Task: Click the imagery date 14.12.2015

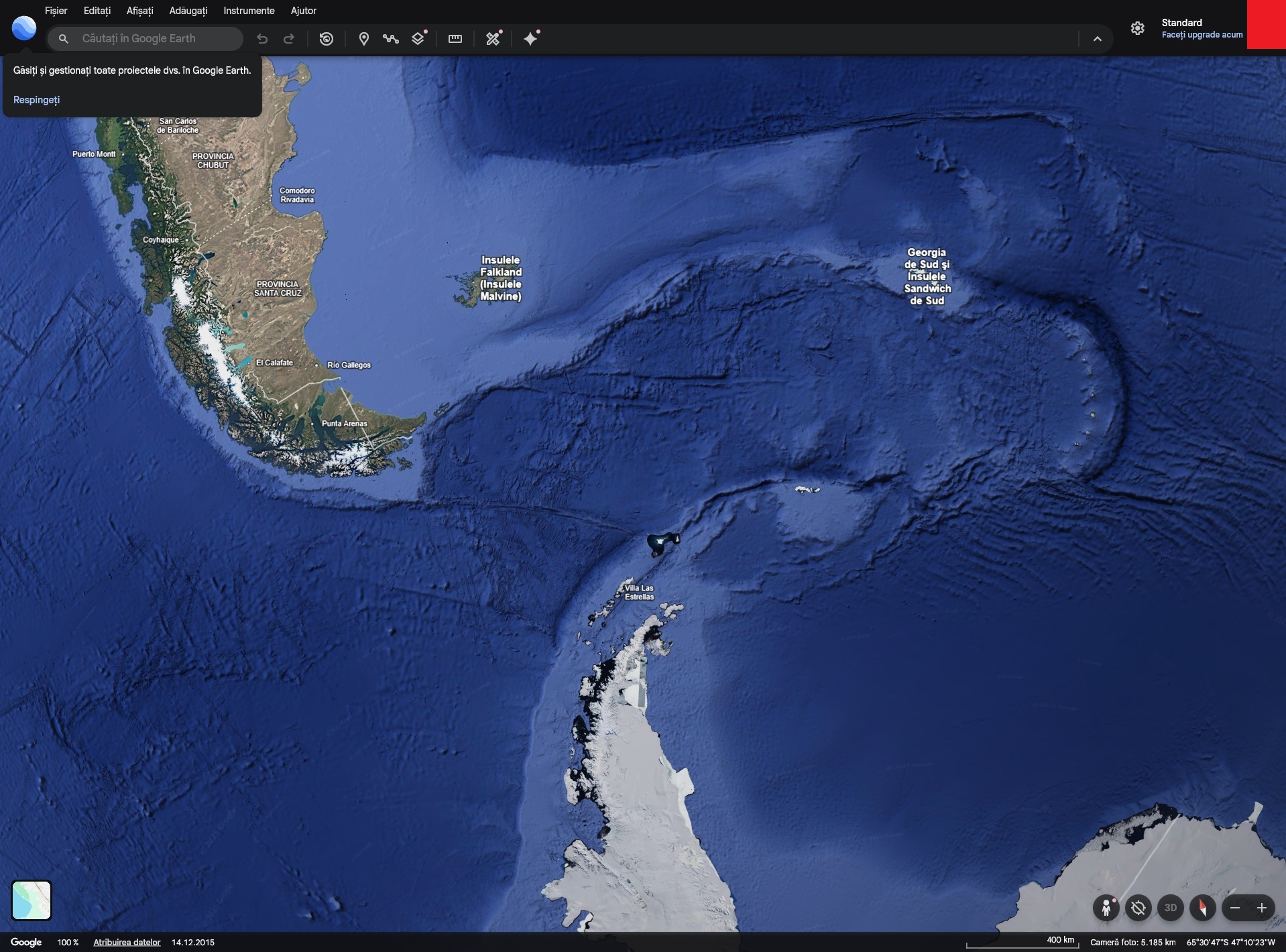Action: click(193, 942)
